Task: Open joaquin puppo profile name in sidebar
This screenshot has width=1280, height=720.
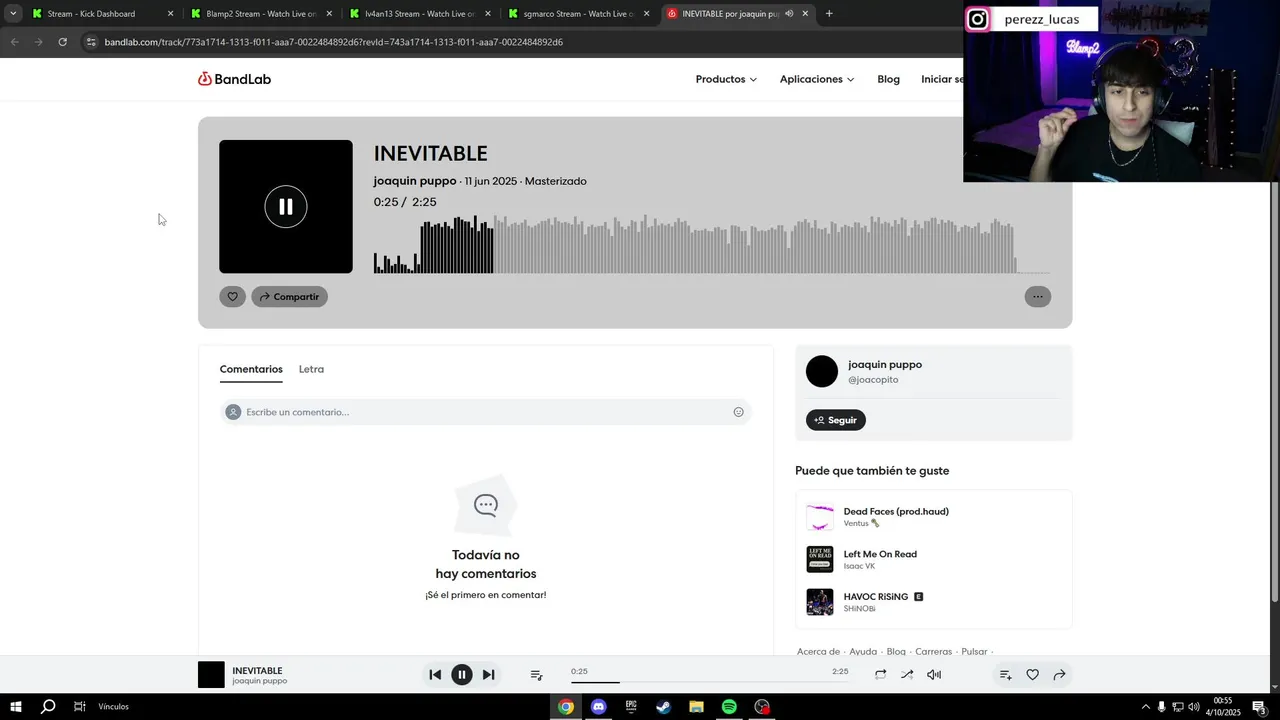Action: [x=885, y=365]
